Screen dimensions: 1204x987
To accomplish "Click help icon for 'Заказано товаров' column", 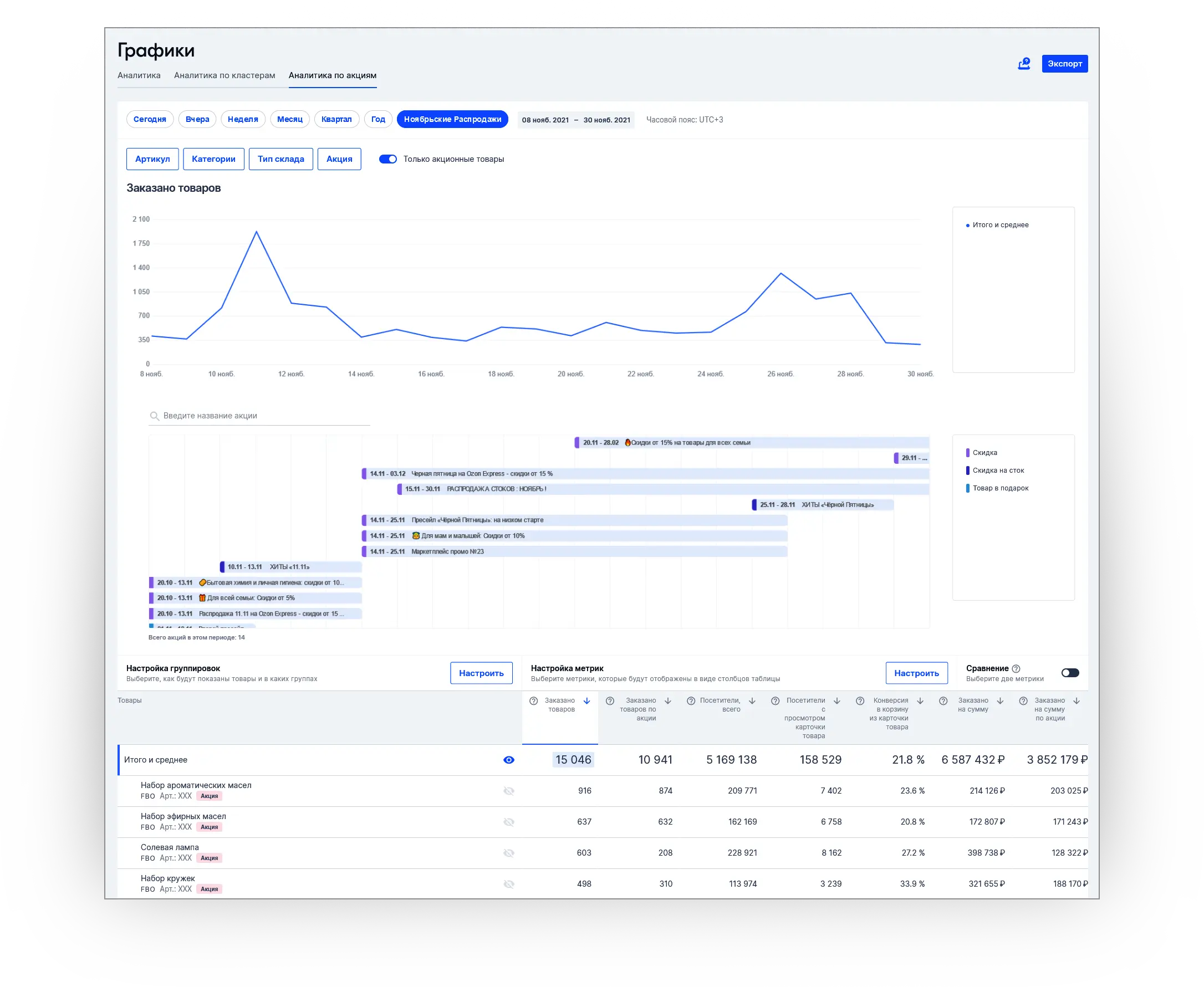I will tap(533, 701).
